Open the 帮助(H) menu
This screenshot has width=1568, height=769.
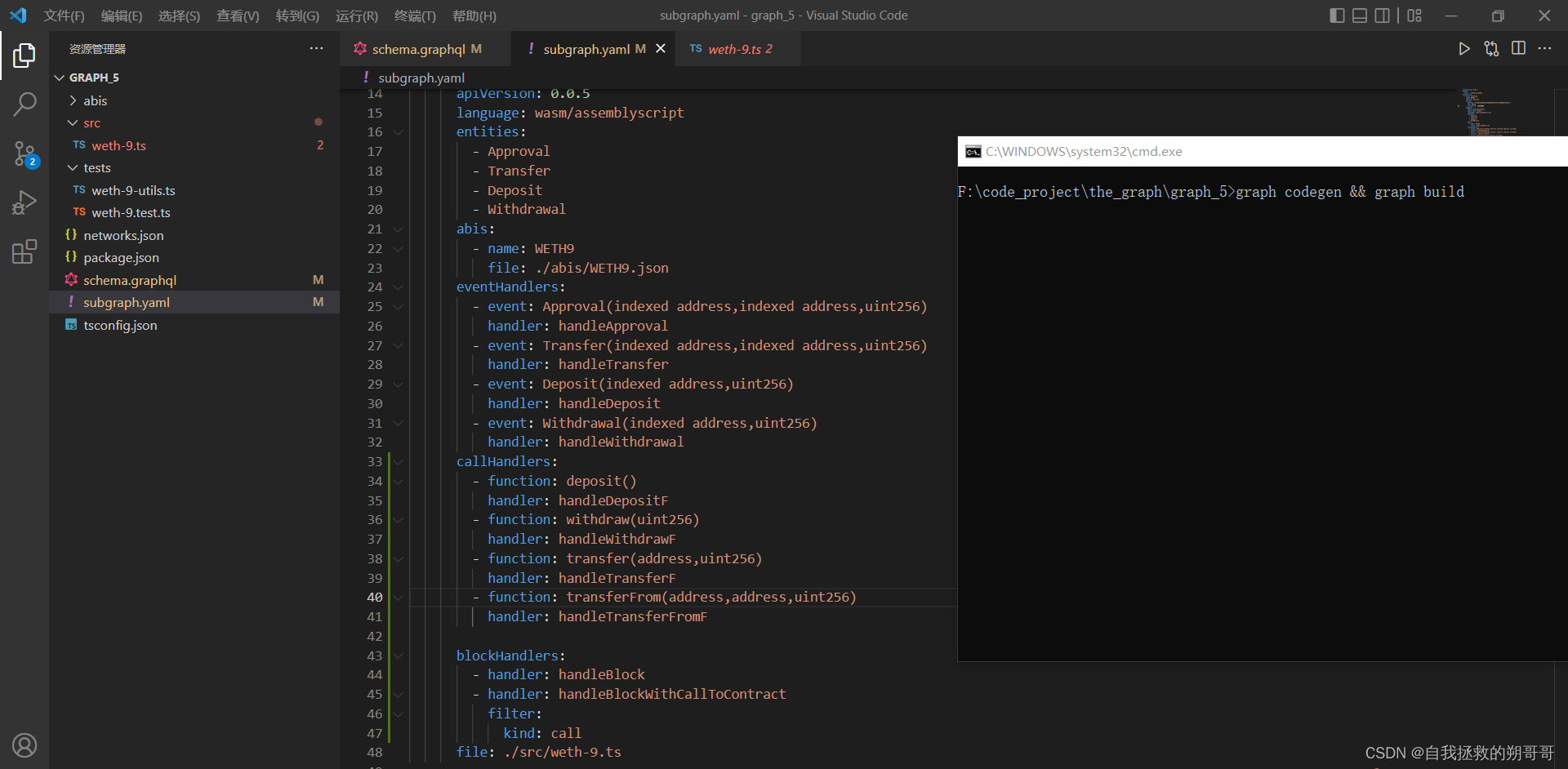474,16
